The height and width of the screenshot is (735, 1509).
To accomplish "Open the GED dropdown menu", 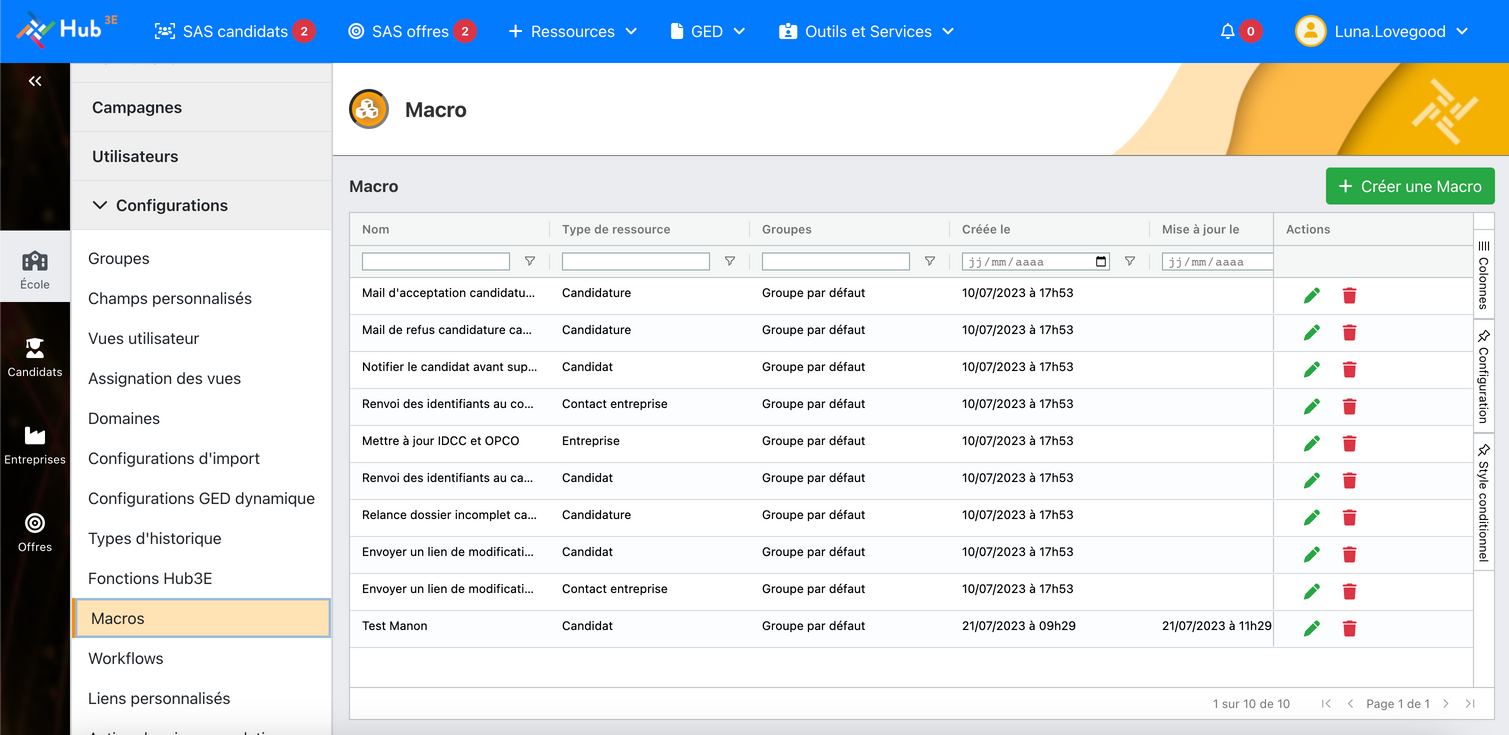I will click(x=708, y=31).
